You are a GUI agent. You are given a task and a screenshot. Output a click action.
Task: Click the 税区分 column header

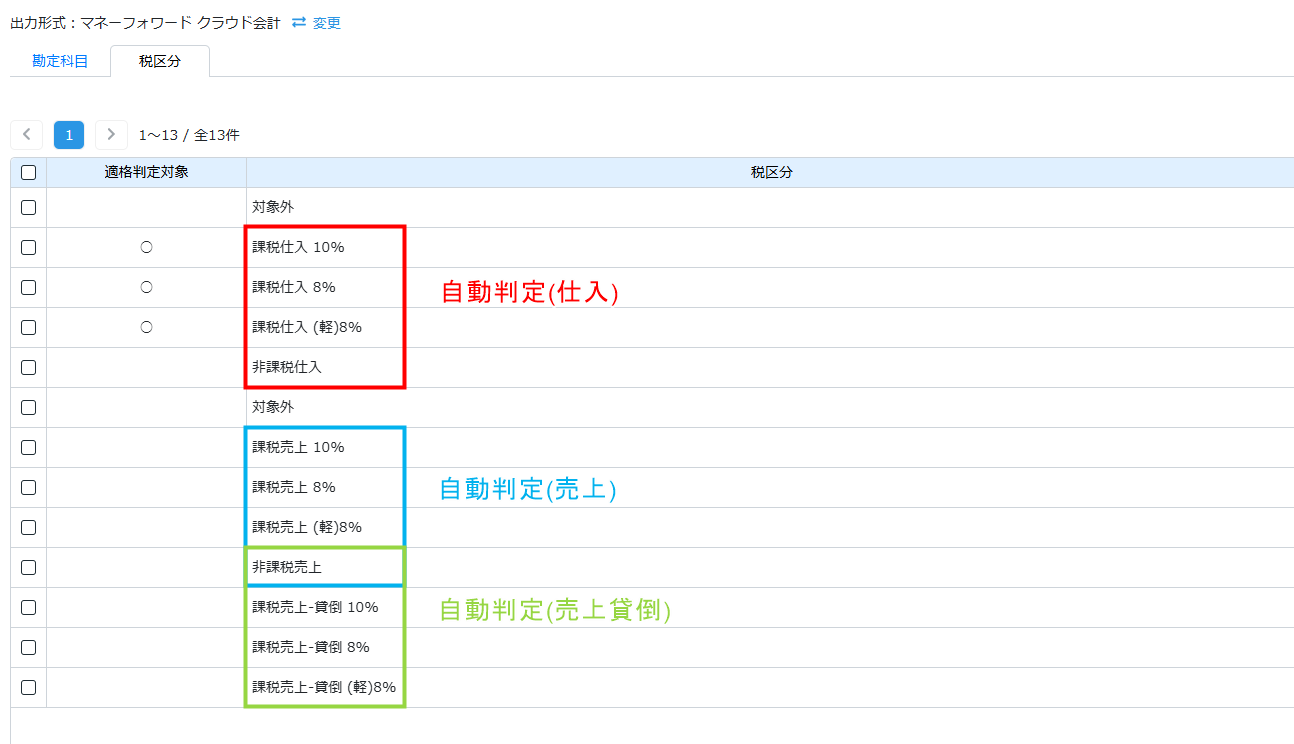(x=771, y=172)
